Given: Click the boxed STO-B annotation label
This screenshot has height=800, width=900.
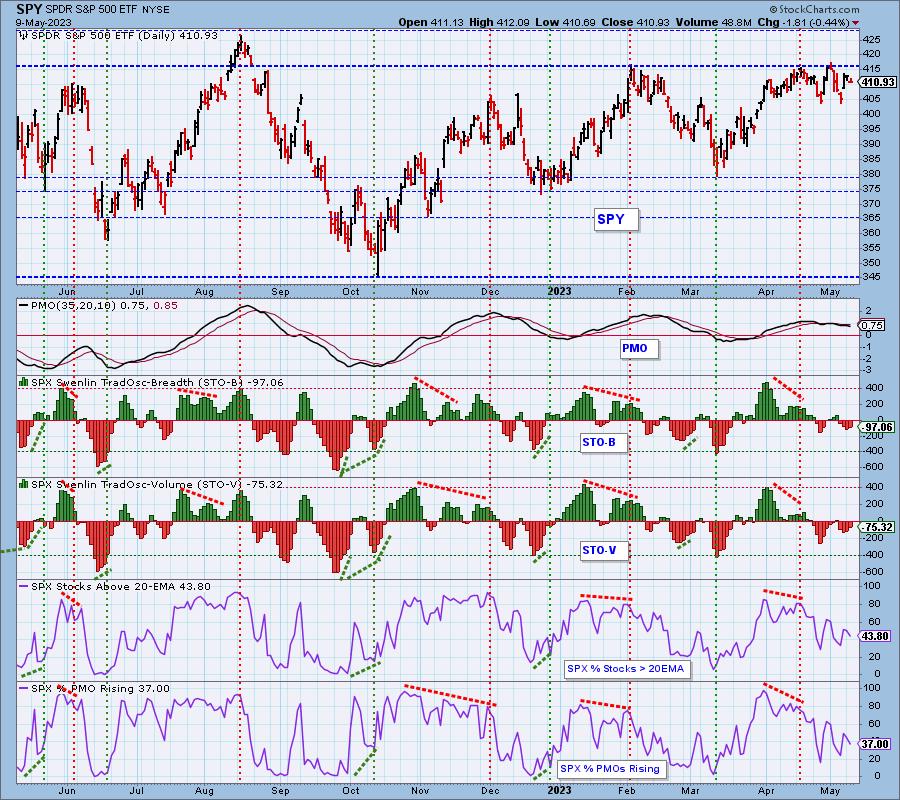Looking at the screenshot, I should pyautogui.click(x=603, y=442).
